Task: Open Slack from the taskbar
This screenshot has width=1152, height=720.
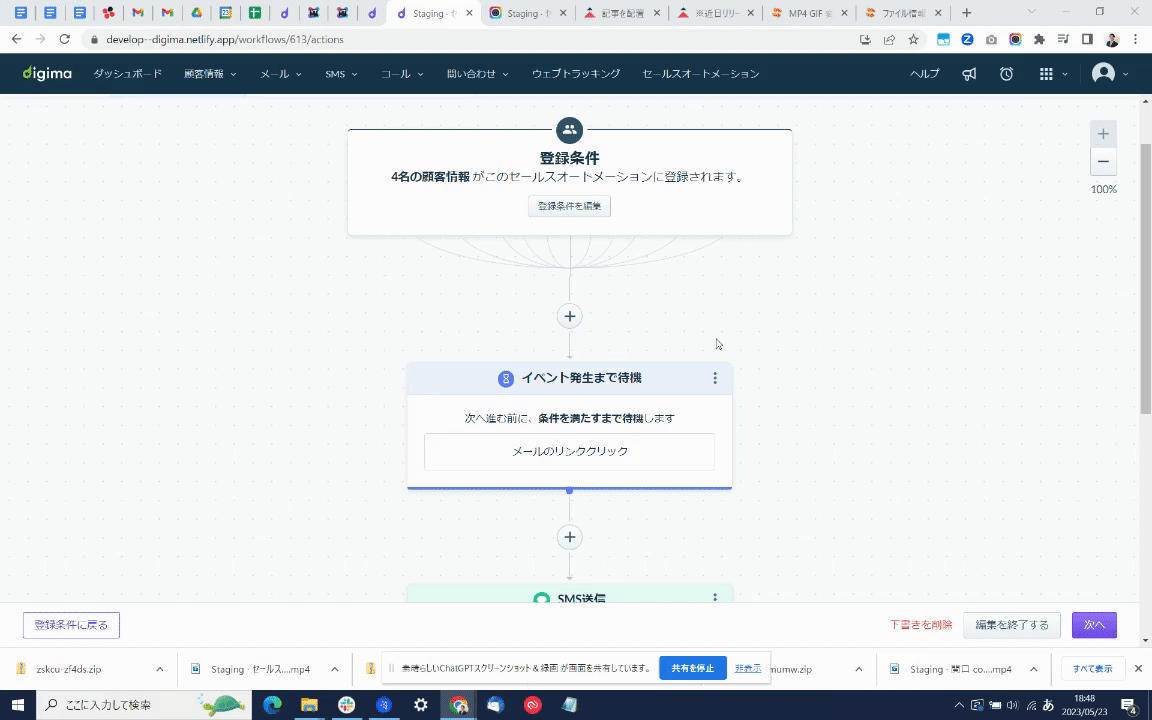Action: [347, 705]
